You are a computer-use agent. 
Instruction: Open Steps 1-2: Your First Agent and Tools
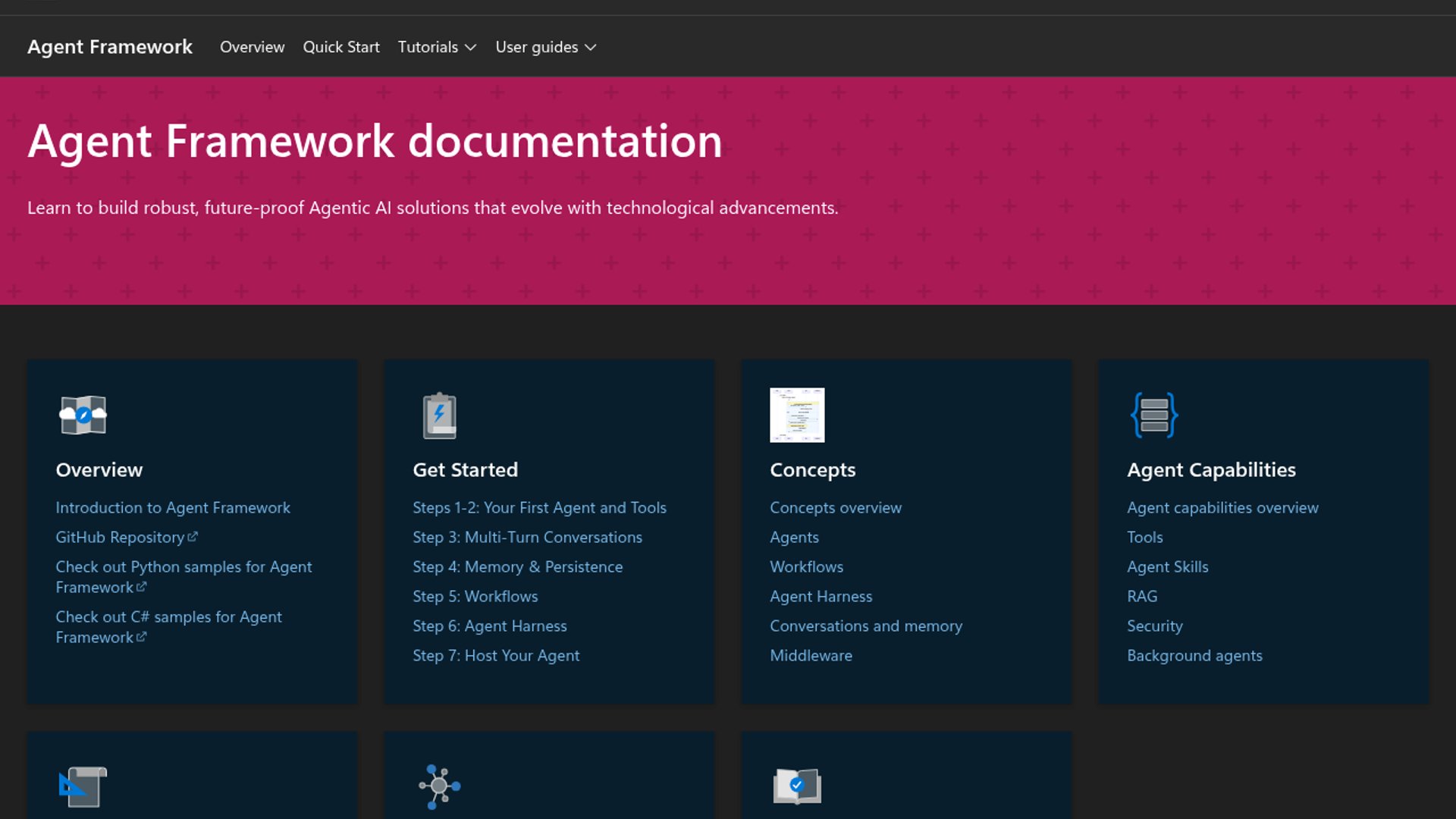click(539, 507)
